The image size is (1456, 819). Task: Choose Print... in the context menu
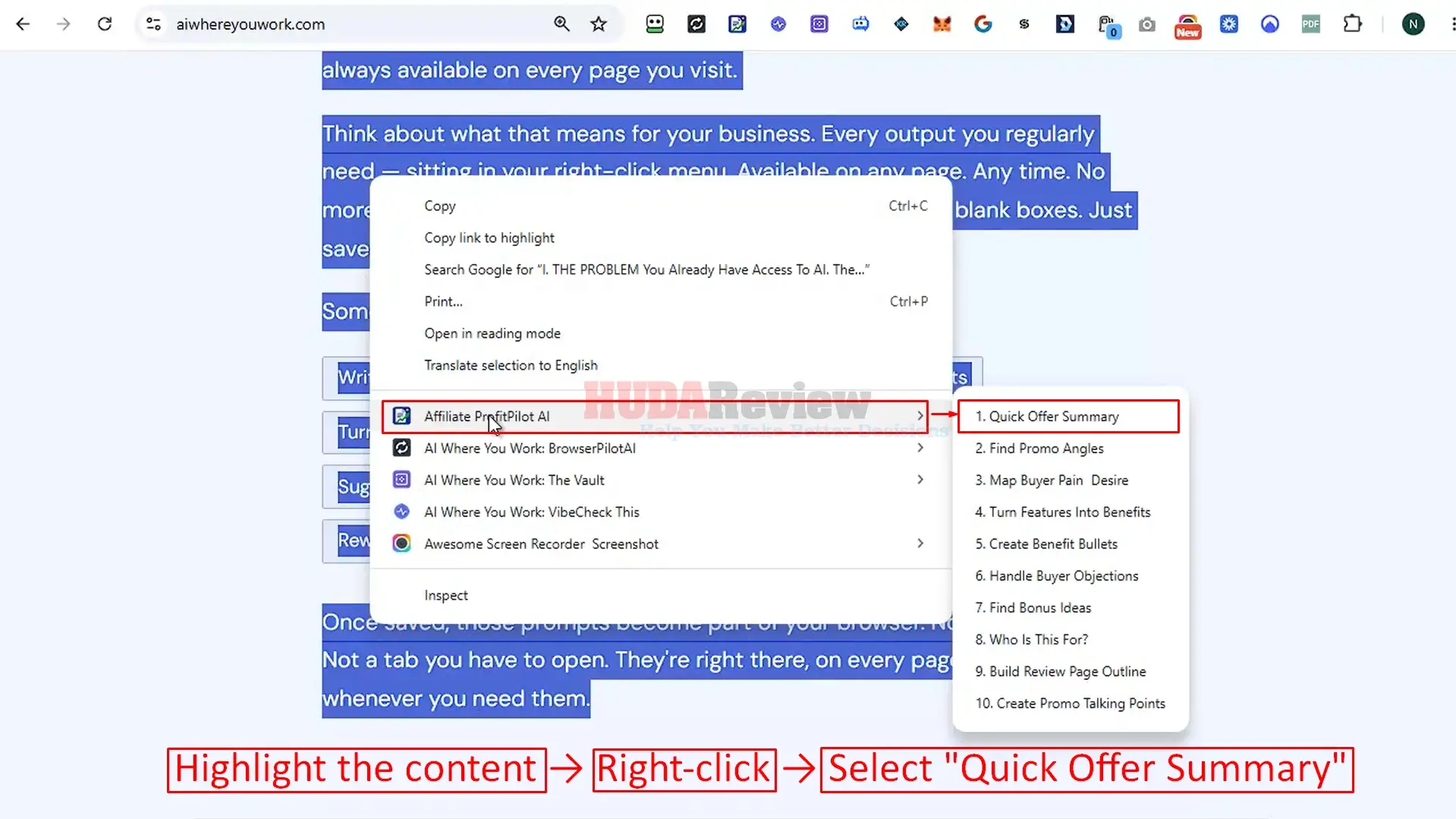coord(661,301)
